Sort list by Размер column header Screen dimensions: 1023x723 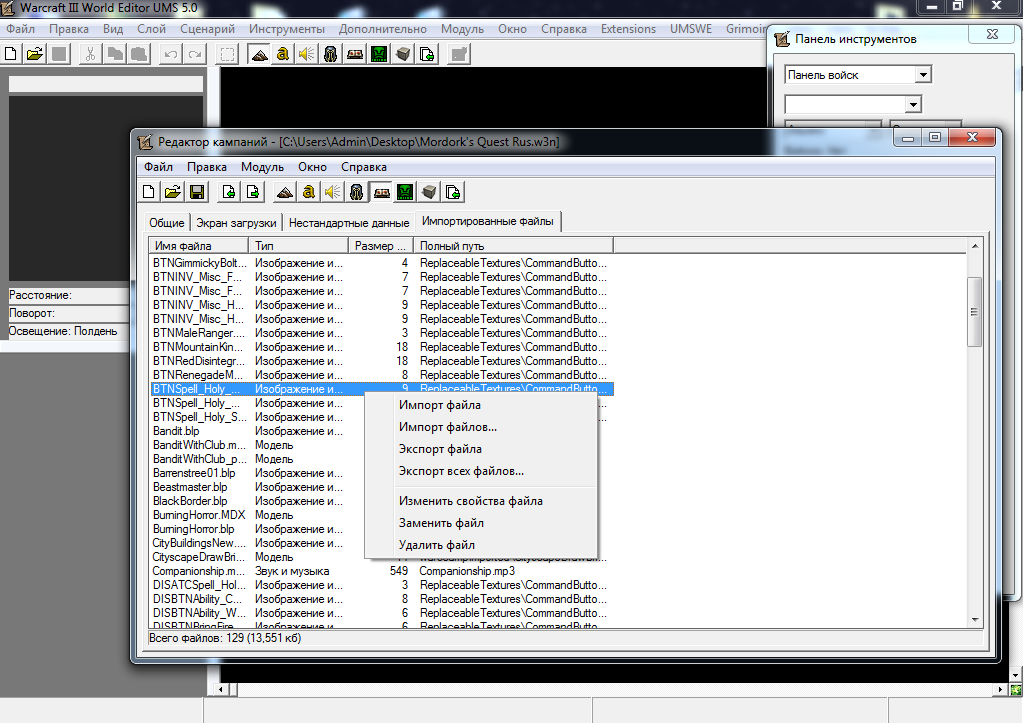[380, 246]
